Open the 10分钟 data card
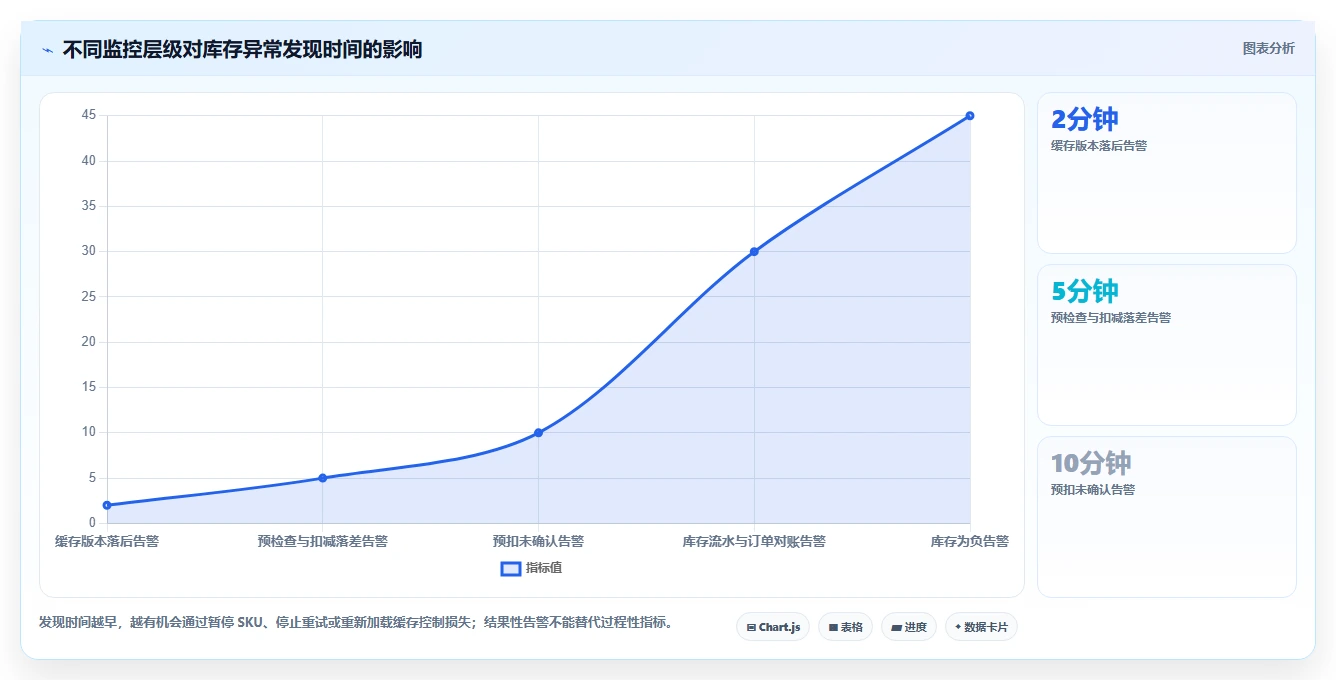 pyautogui.click(x=1166, y=517)
